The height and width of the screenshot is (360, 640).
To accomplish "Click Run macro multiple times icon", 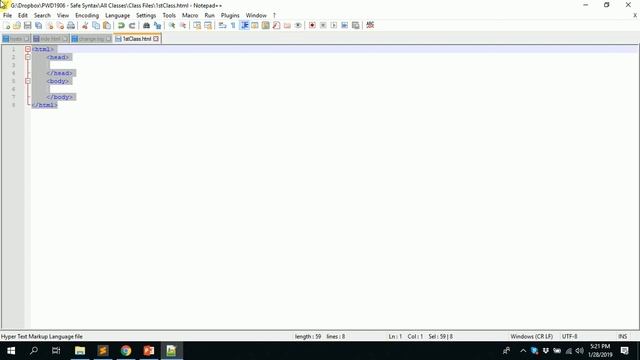I will 344,25.
